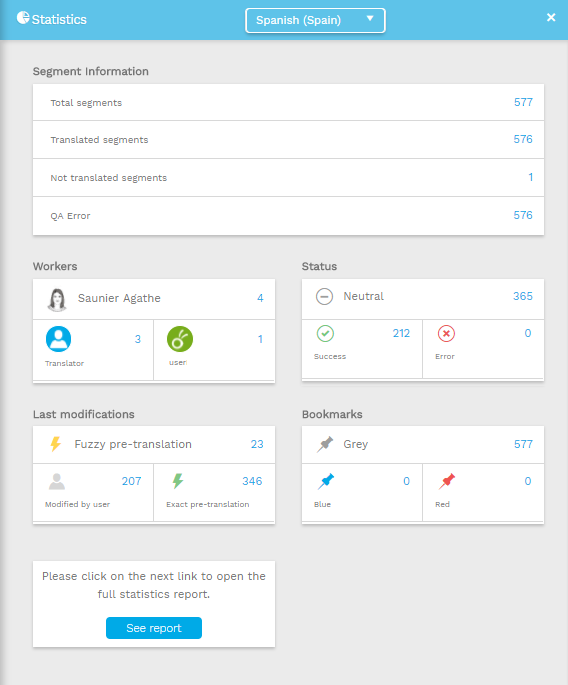The width and height of the screenshot is (568, 685).
Task: Click the Grey bookmark pin icon
Action: pos(325,444)
